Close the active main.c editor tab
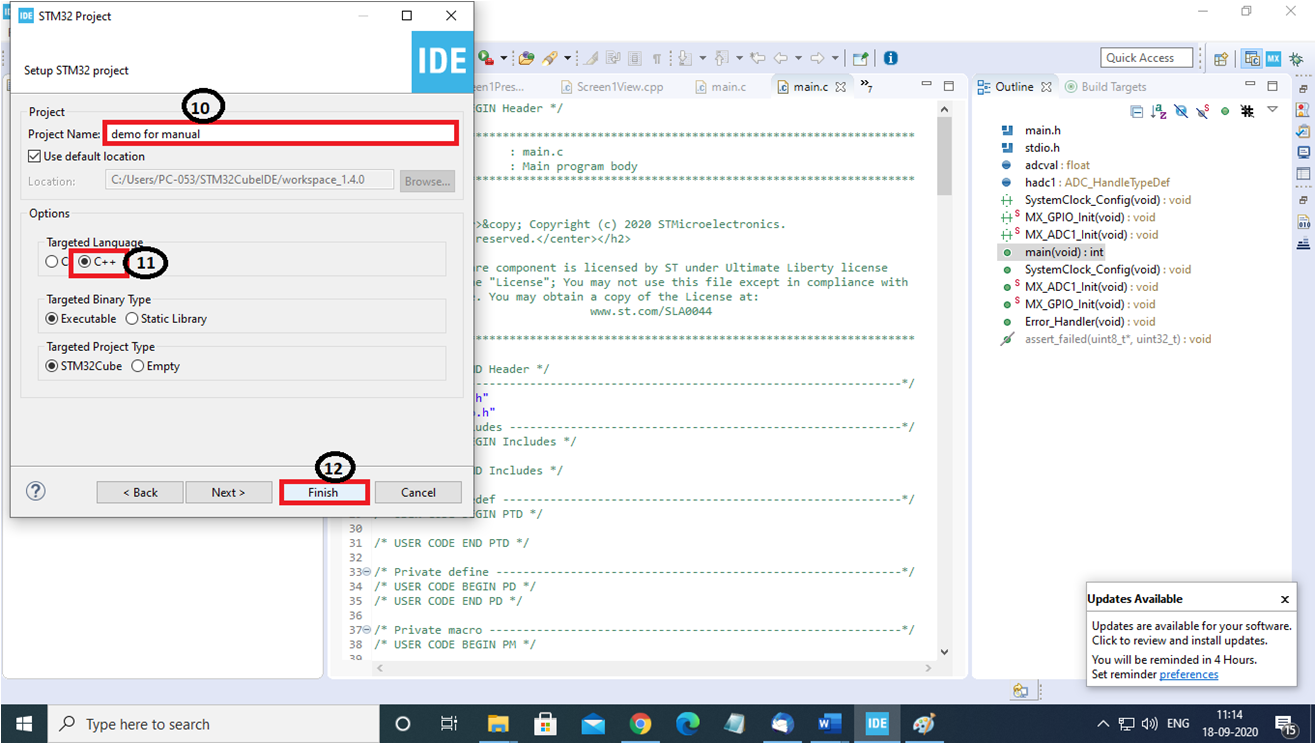This screenshot has height=744, width=1316. 840,87
